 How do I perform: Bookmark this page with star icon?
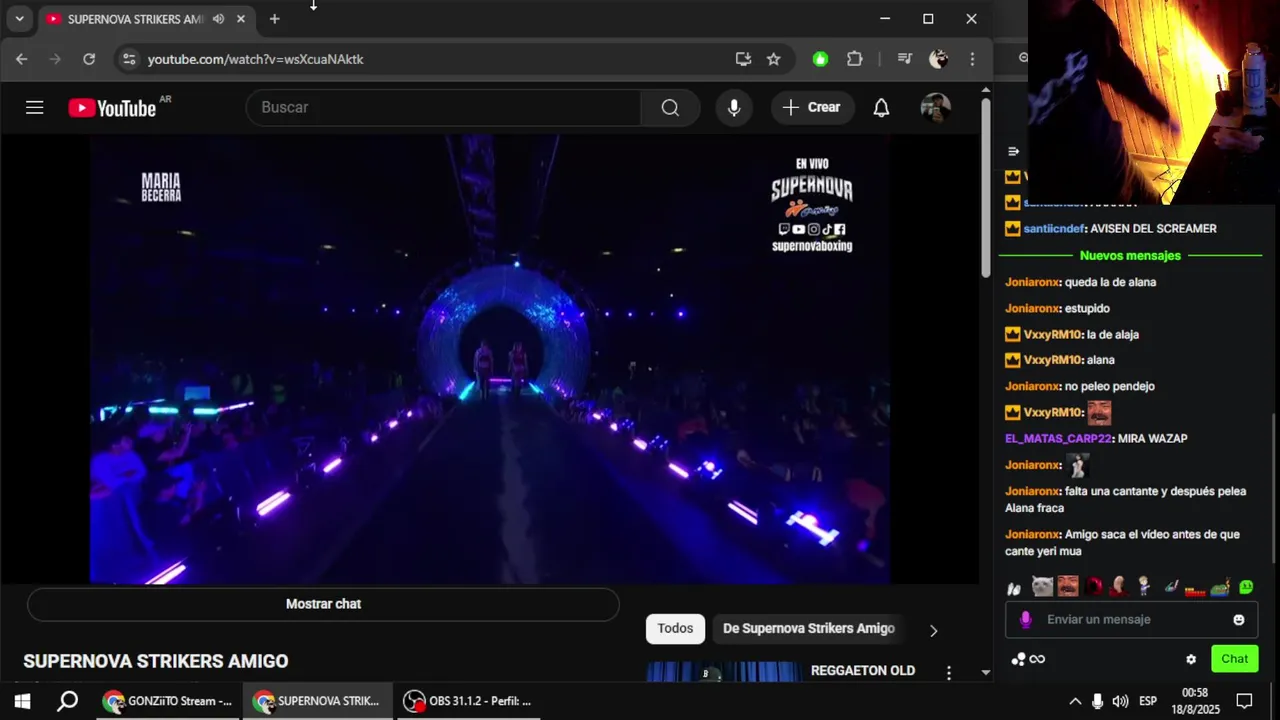pos(773,59)
